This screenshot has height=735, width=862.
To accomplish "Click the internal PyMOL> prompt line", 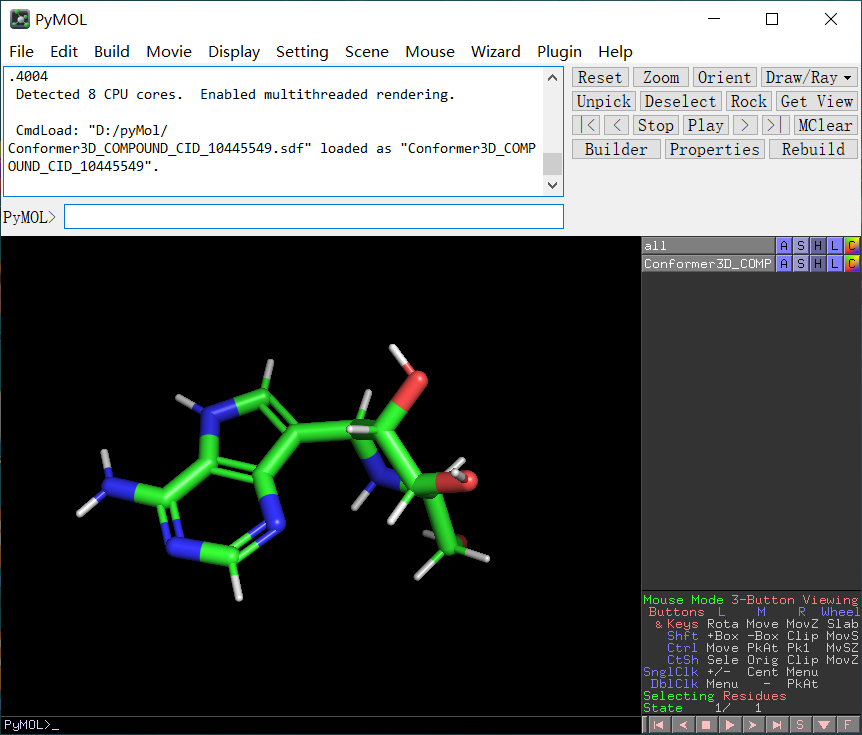I will [321, 725].
